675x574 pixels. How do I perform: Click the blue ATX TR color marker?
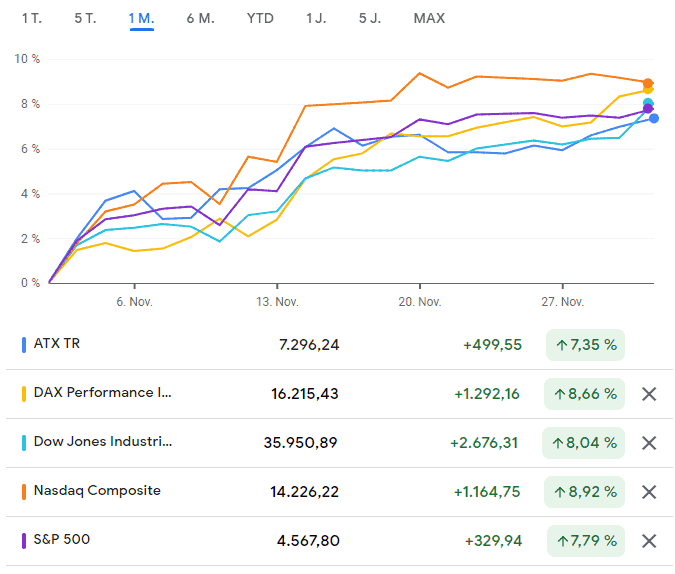(x=24, y=345)
